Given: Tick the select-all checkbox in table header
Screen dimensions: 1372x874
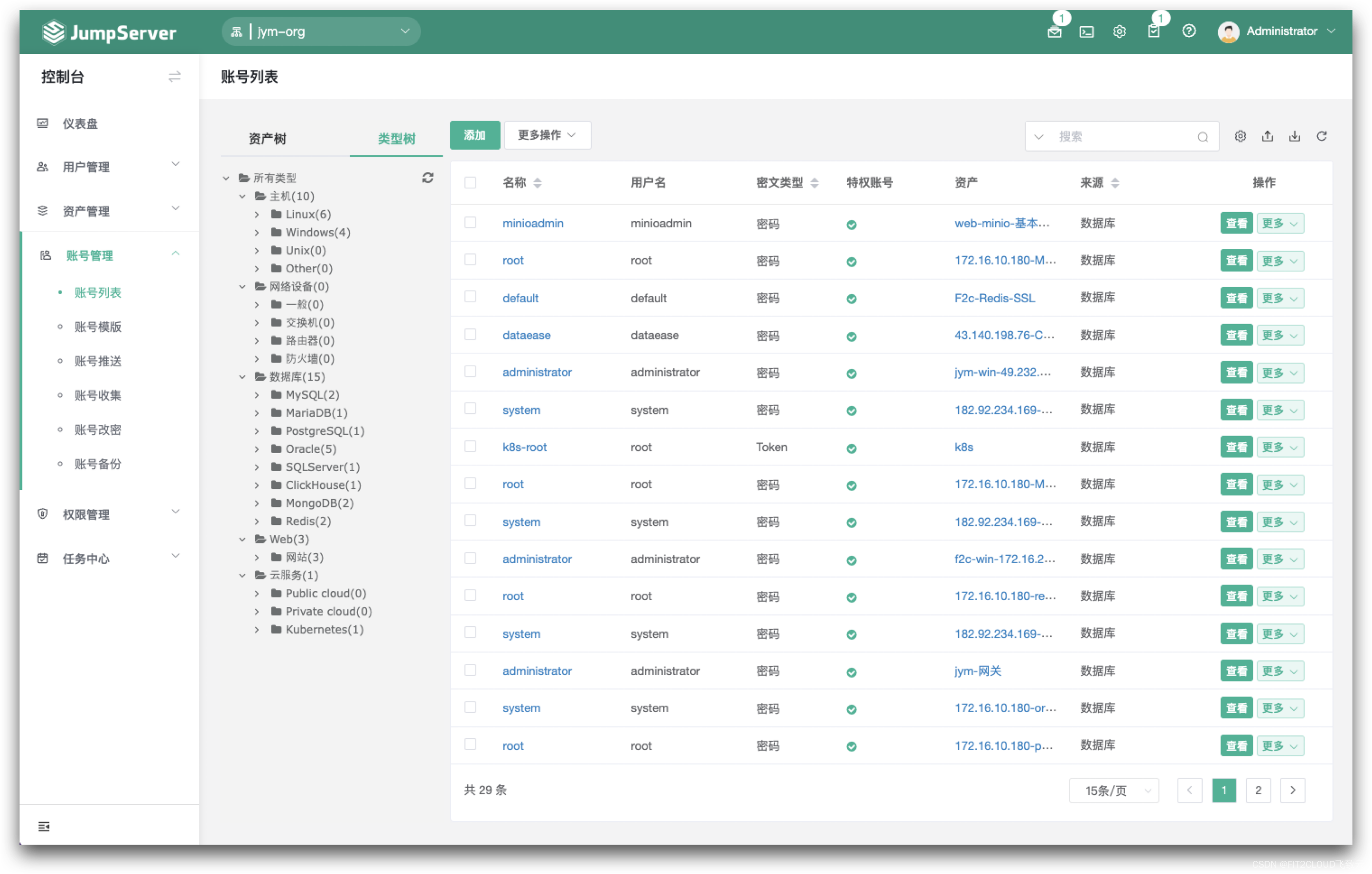Looking at the screenshot, I should [470, 182].
